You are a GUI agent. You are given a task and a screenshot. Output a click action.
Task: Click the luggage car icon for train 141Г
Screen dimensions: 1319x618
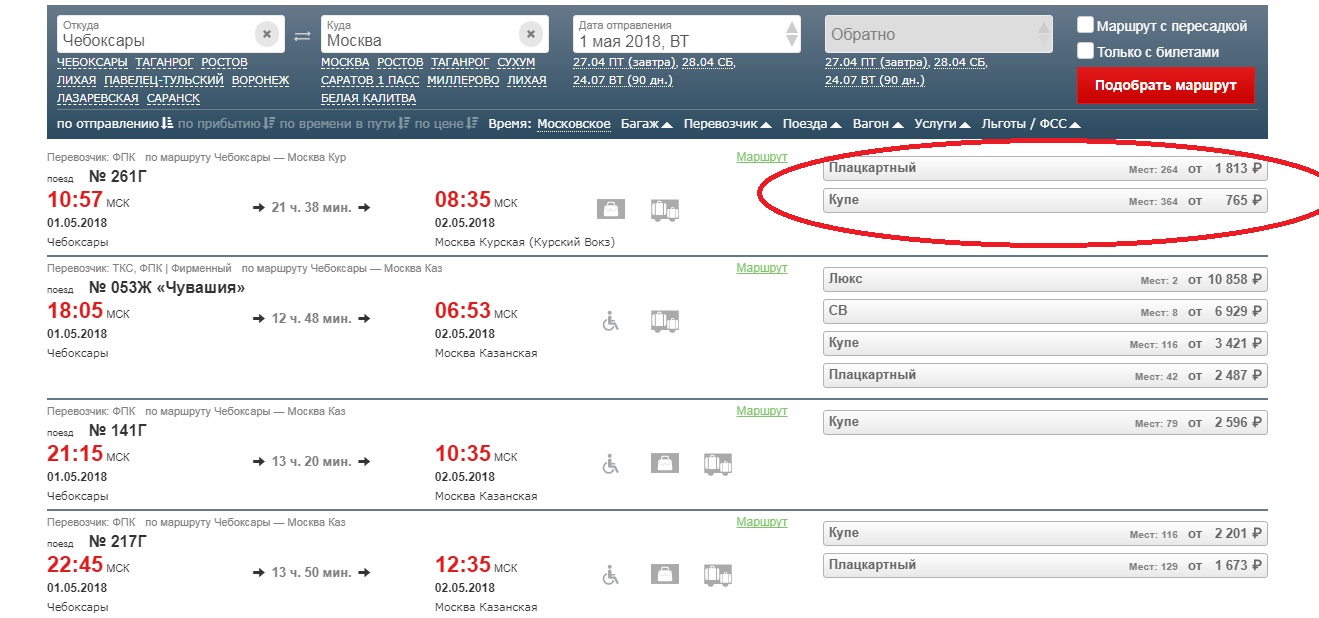(x=717, y=464)
